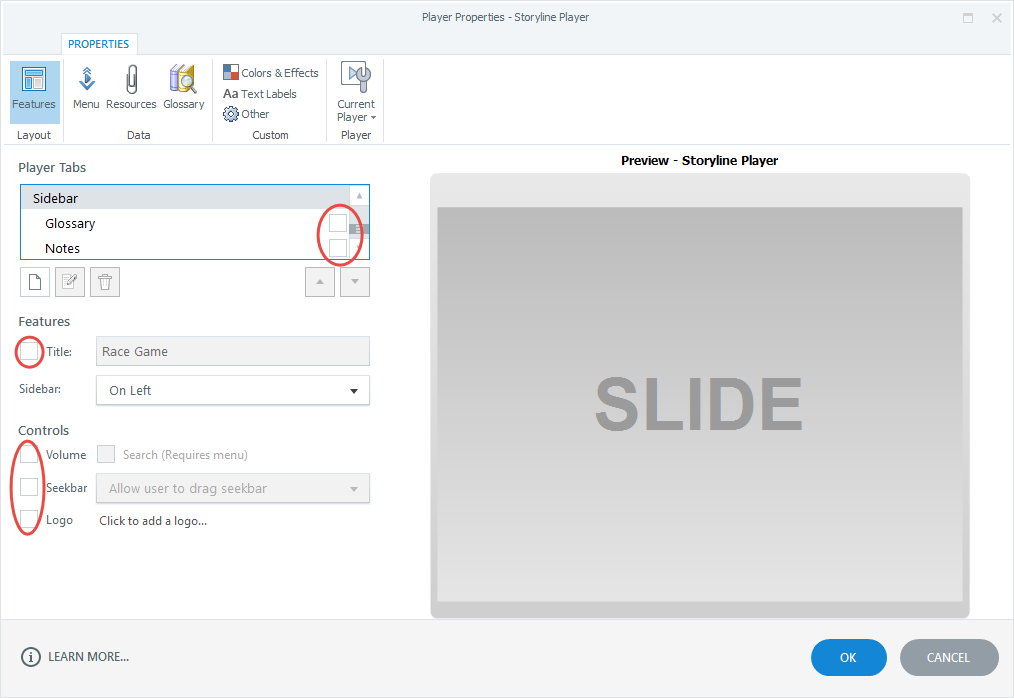Open the Glossary books icon
The image size is (1014, 698).
click(183, 90)
